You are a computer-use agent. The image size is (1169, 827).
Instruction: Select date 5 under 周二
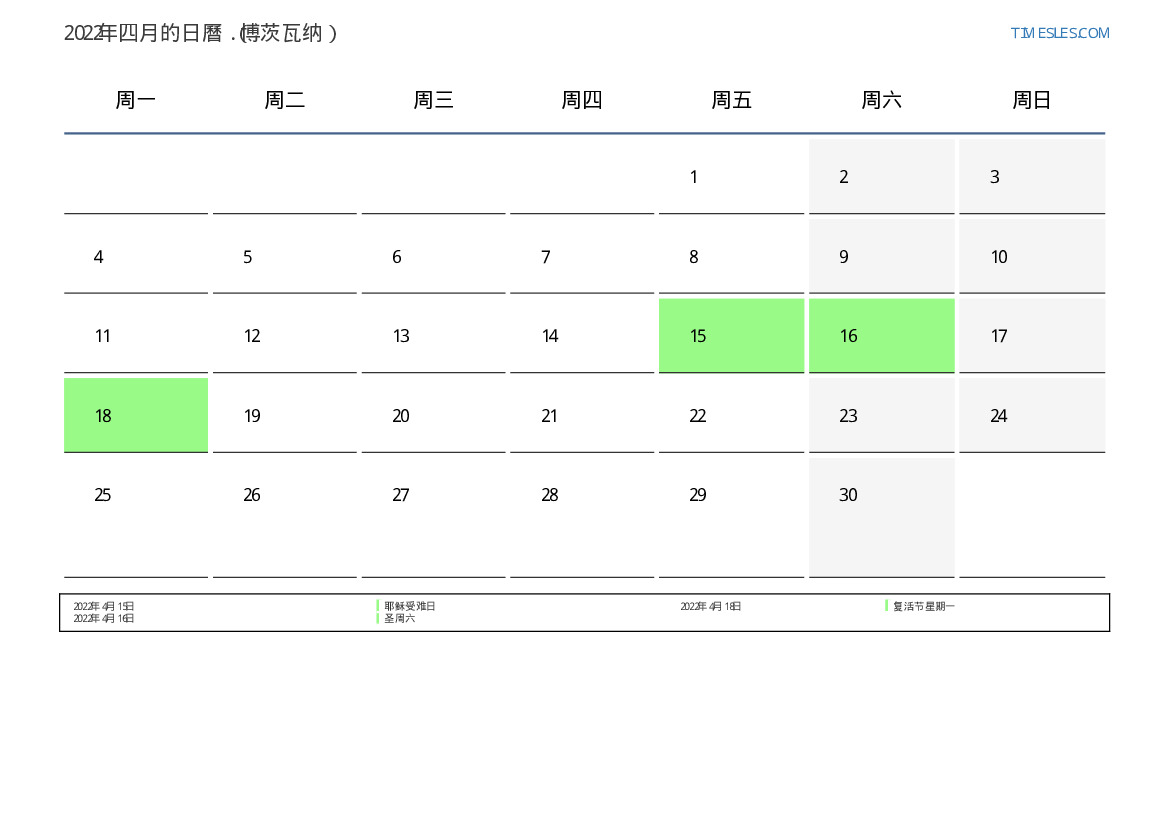[284, 257]
